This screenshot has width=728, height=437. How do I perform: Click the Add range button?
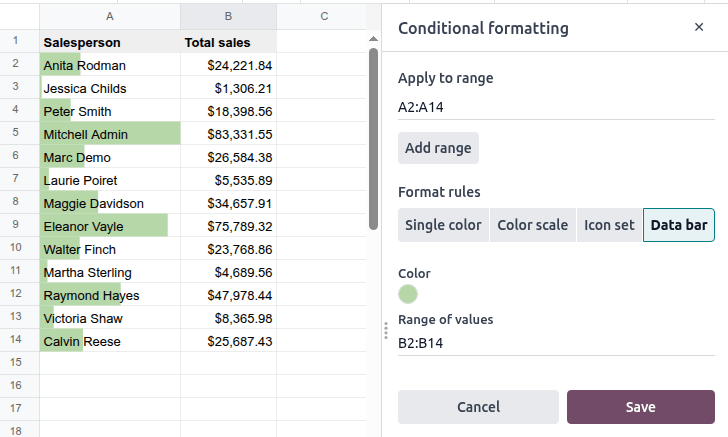click(438, 148)
